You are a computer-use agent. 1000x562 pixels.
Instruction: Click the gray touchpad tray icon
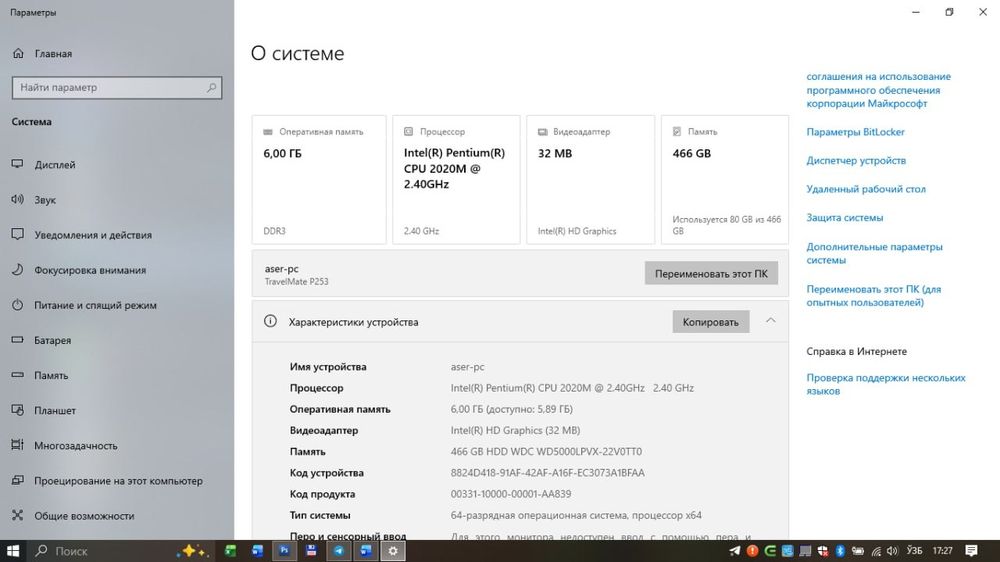(805, 551)
